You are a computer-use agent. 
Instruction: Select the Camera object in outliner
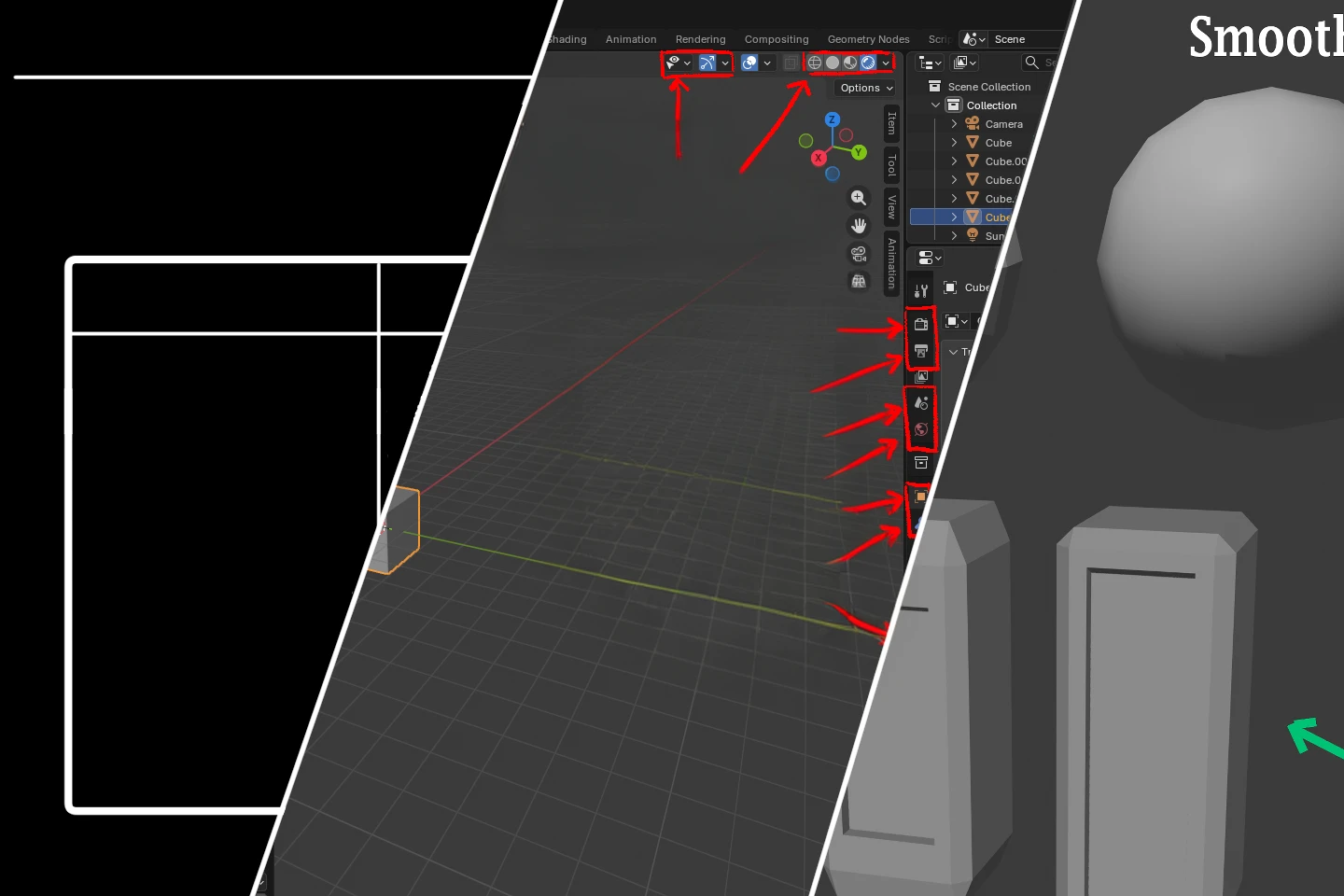[x=1003, y=124]
